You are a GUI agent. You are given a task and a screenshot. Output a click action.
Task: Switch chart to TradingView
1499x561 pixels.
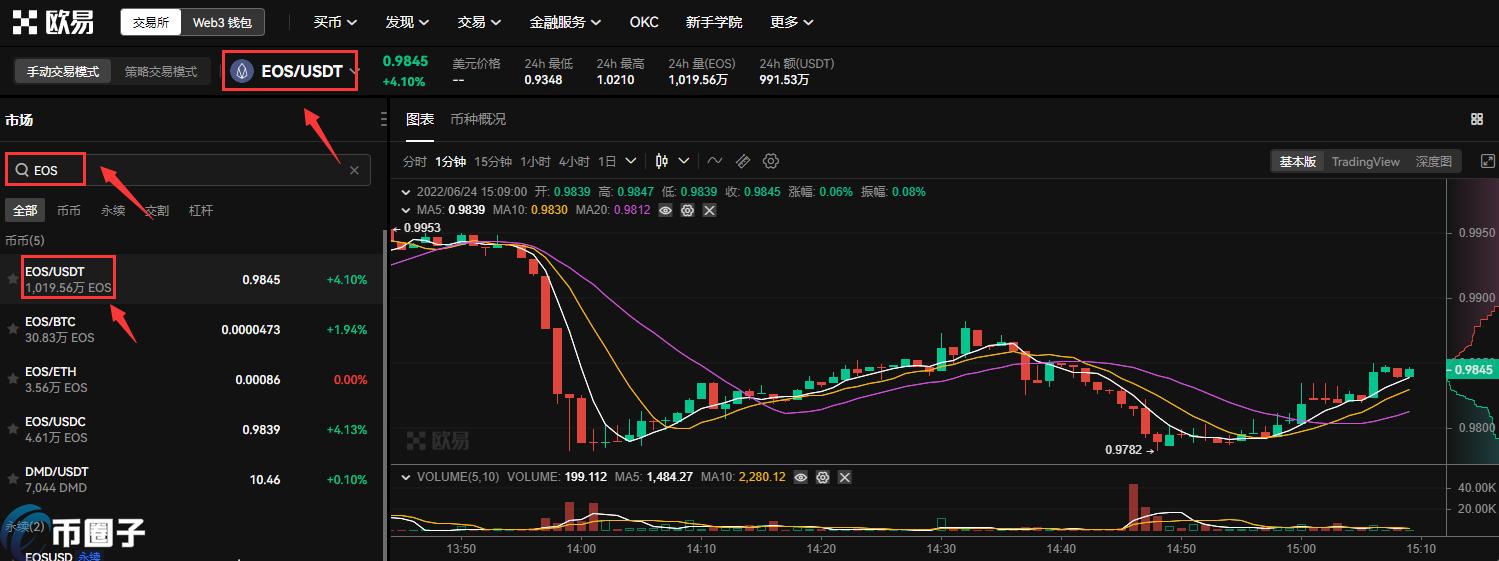[x=1365, y=161]
